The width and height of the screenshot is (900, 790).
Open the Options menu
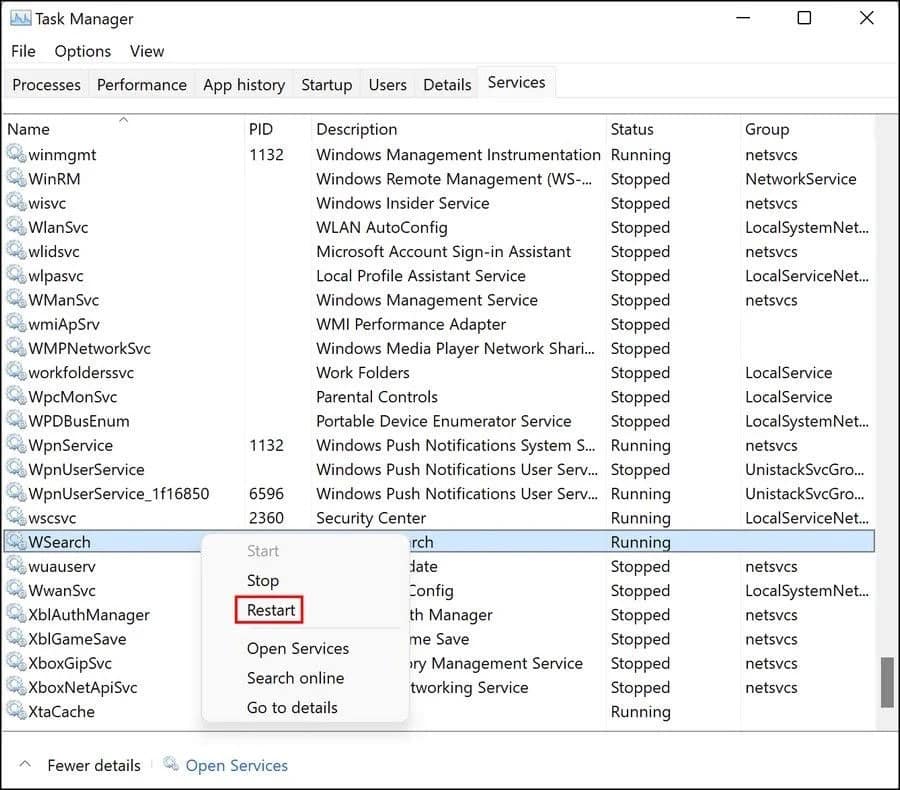point(82,51)
